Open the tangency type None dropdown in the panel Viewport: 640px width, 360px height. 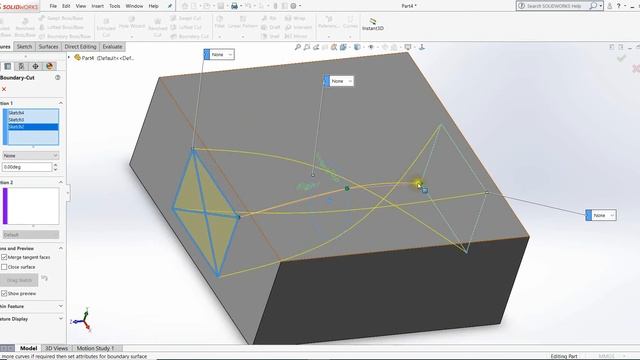click(x=31, y=156)
